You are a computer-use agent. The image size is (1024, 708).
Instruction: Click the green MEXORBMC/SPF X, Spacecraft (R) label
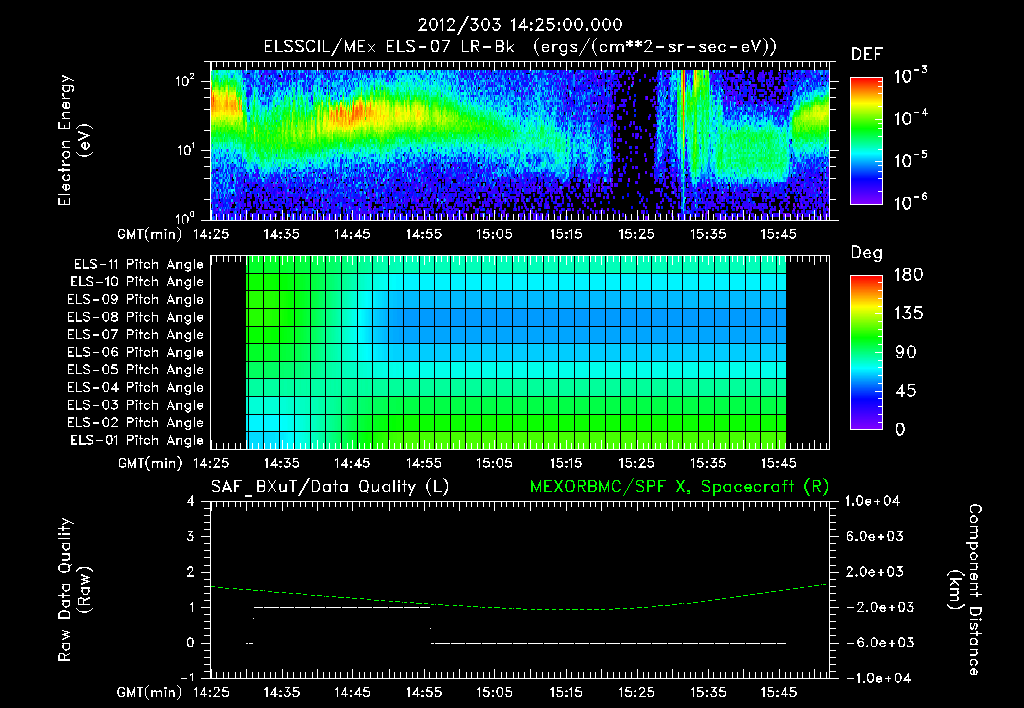point(679,487)
